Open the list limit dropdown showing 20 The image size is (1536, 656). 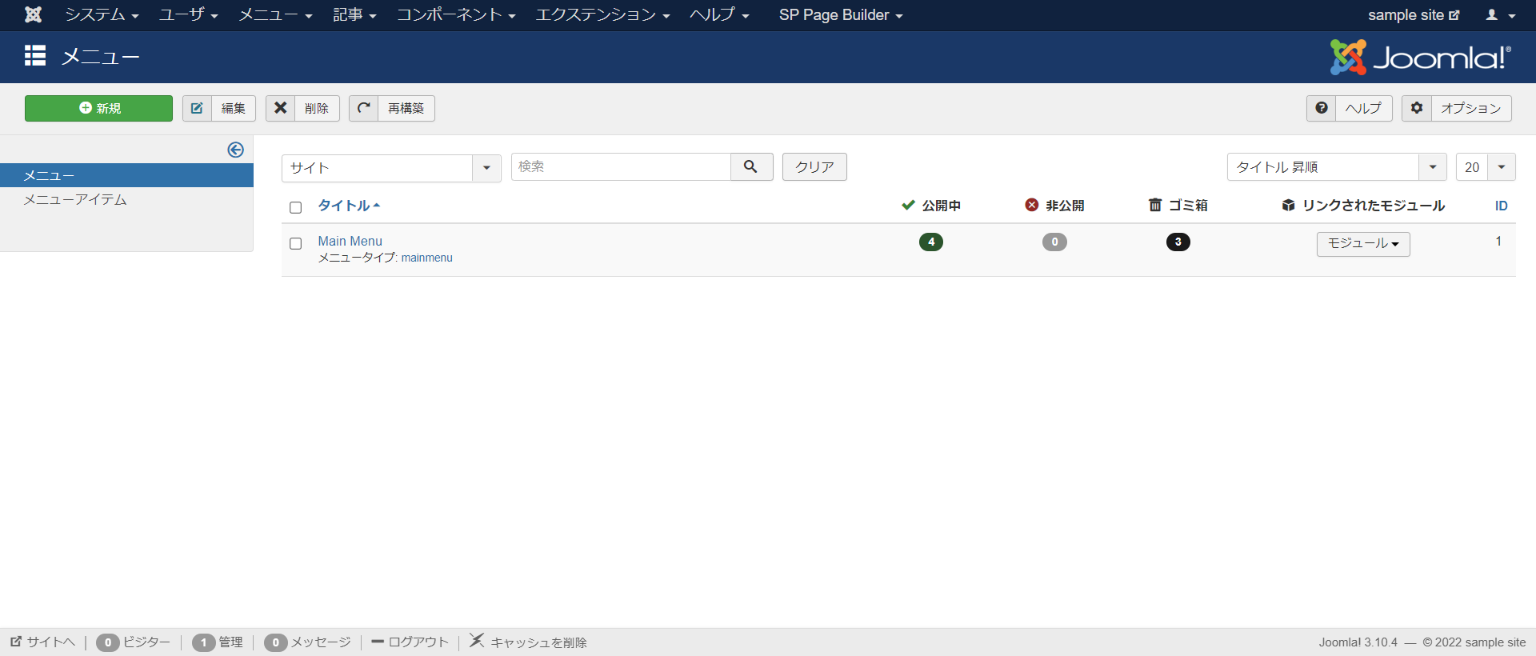click(x=1485, y=168)
